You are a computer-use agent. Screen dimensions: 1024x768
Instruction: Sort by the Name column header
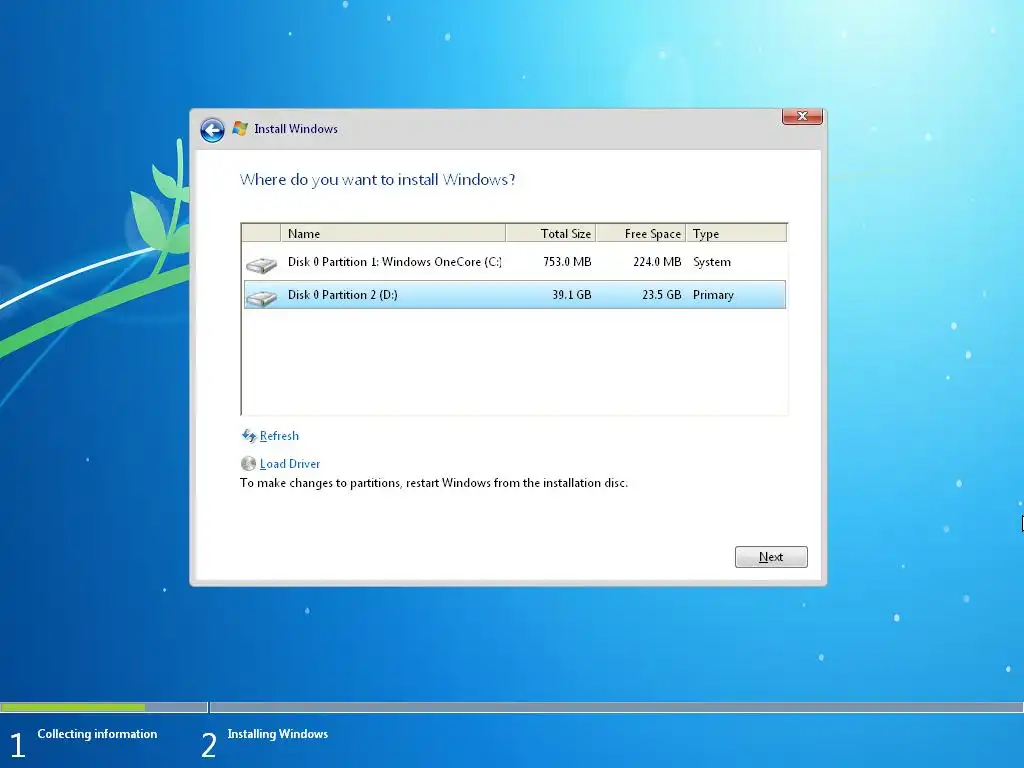coord(392,233)
